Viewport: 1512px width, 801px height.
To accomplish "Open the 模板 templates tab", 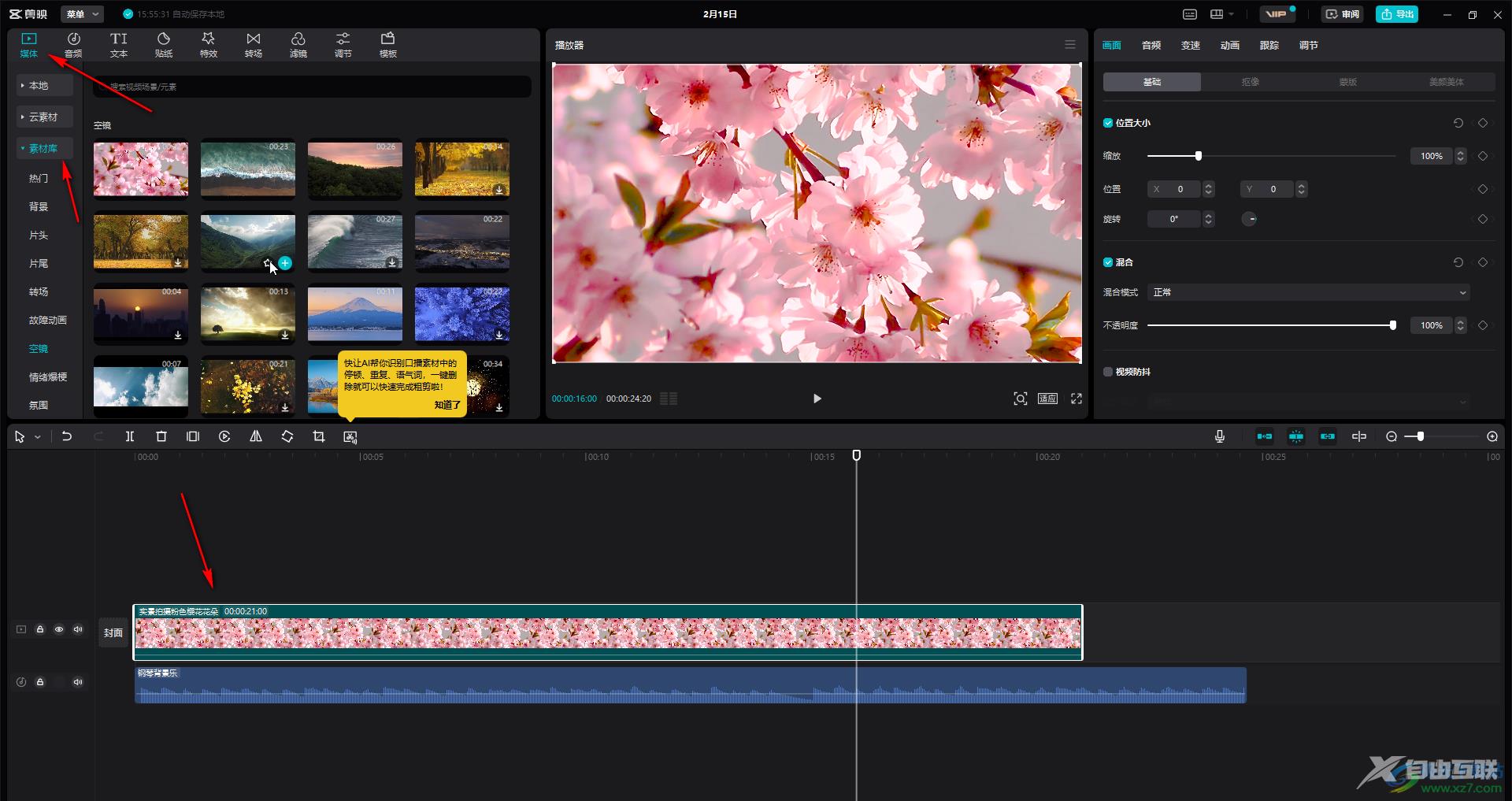I will 388,45.
